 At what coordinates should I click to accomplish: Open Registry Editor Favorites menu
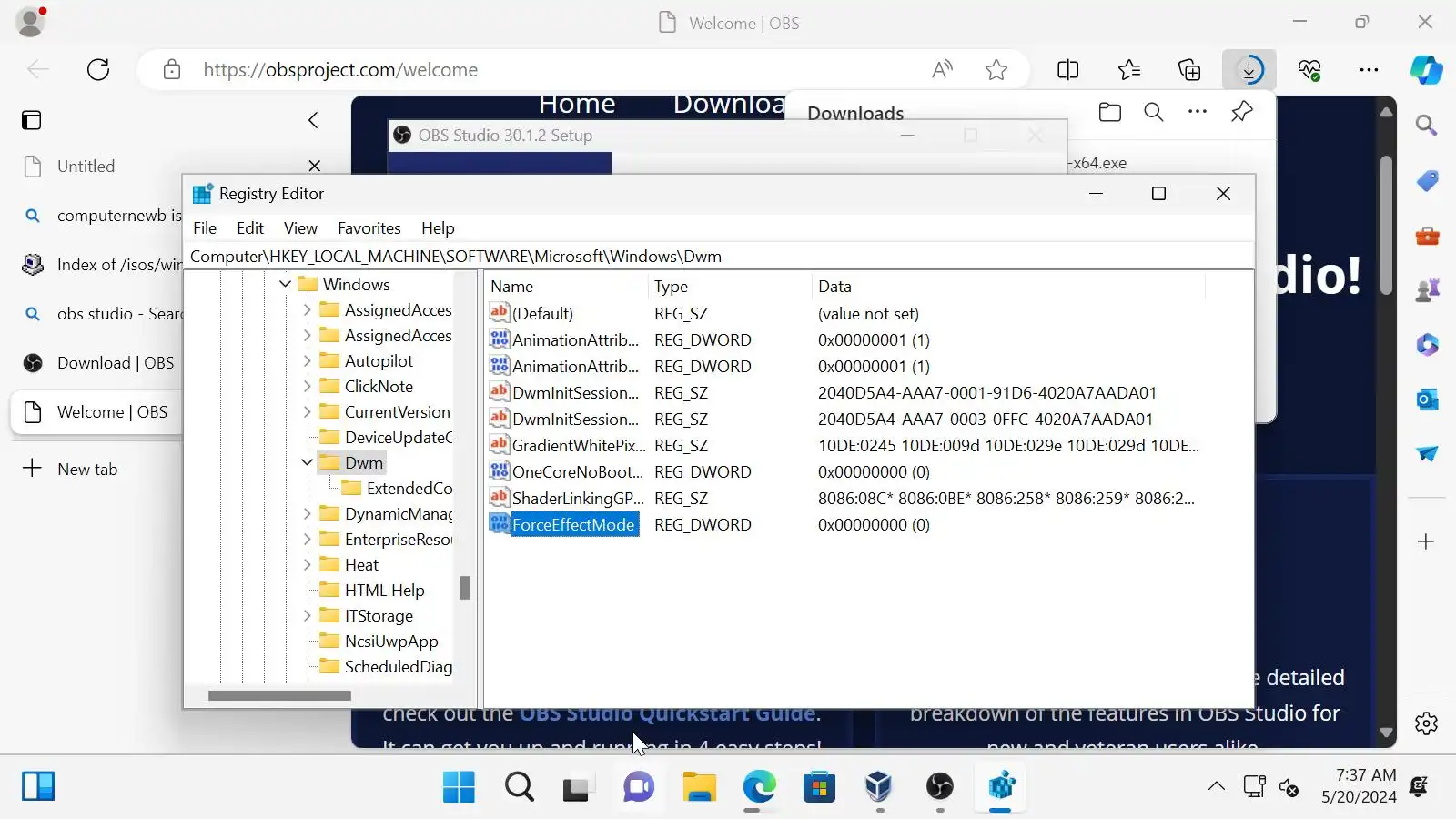(x=369, y=228)
